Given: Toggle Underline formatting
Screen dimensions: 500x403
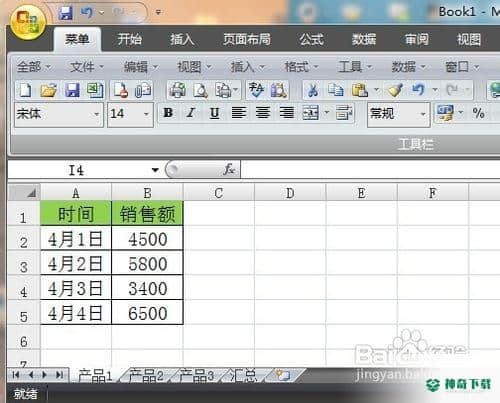Looking at the screenshot, I should click(215, 113).
